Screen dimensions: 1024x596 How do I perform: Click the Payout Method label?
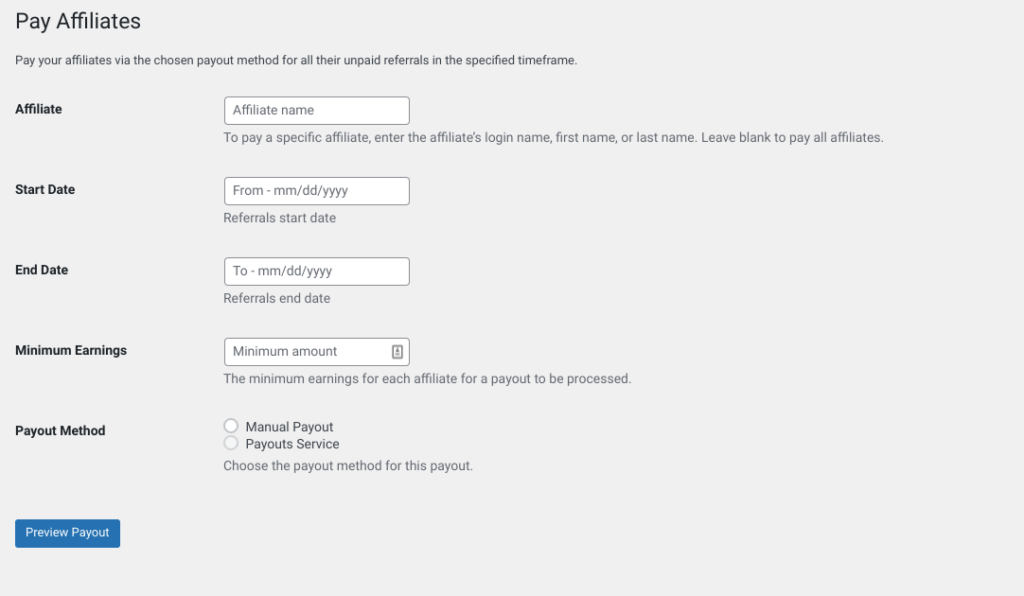[x=60, y=431]
